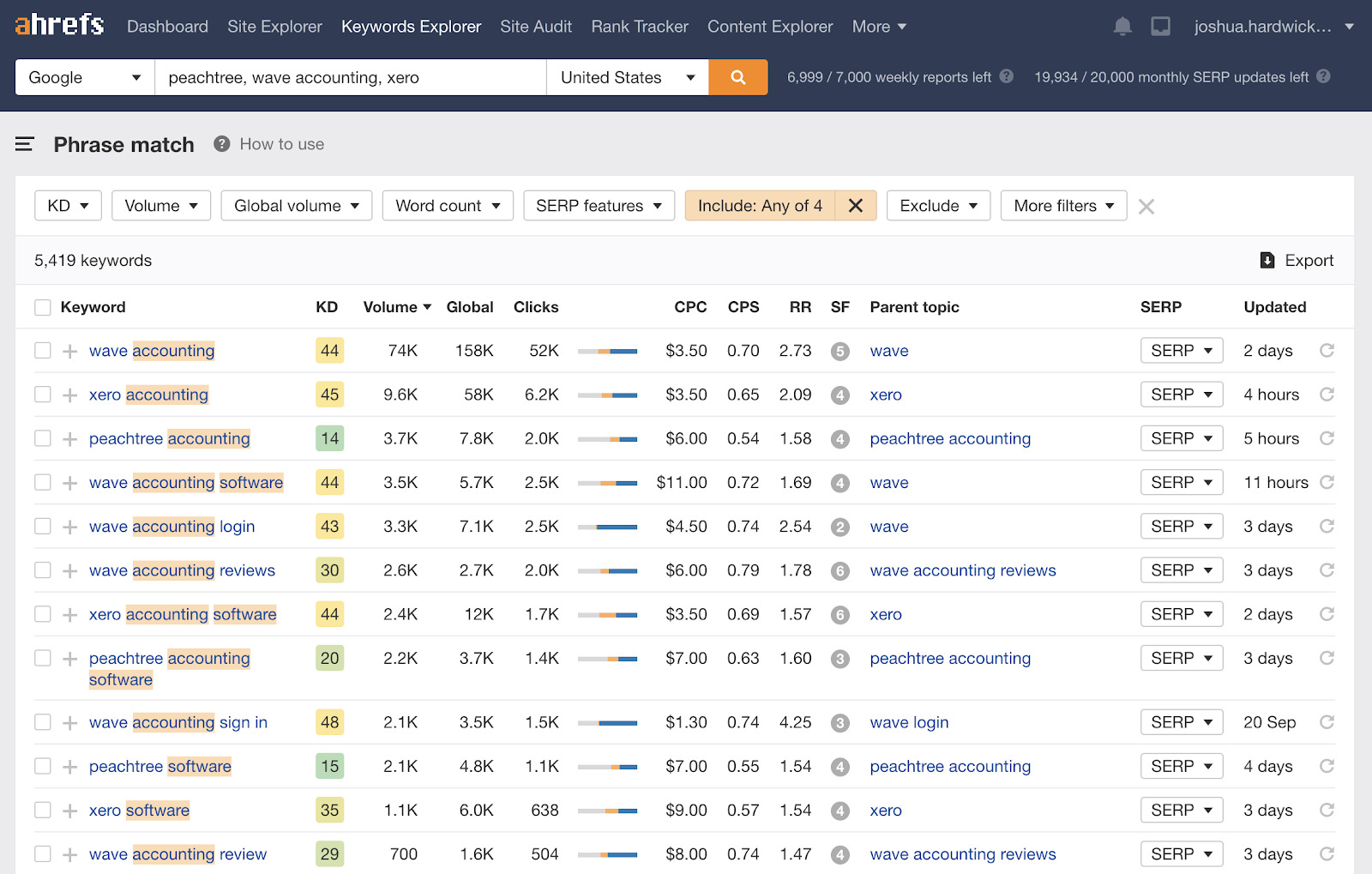Image resolution: width=1372 pixels, height=874 pixels.
Task: Check the checkbox for 'peachtree accounting'
Action: 42,438
